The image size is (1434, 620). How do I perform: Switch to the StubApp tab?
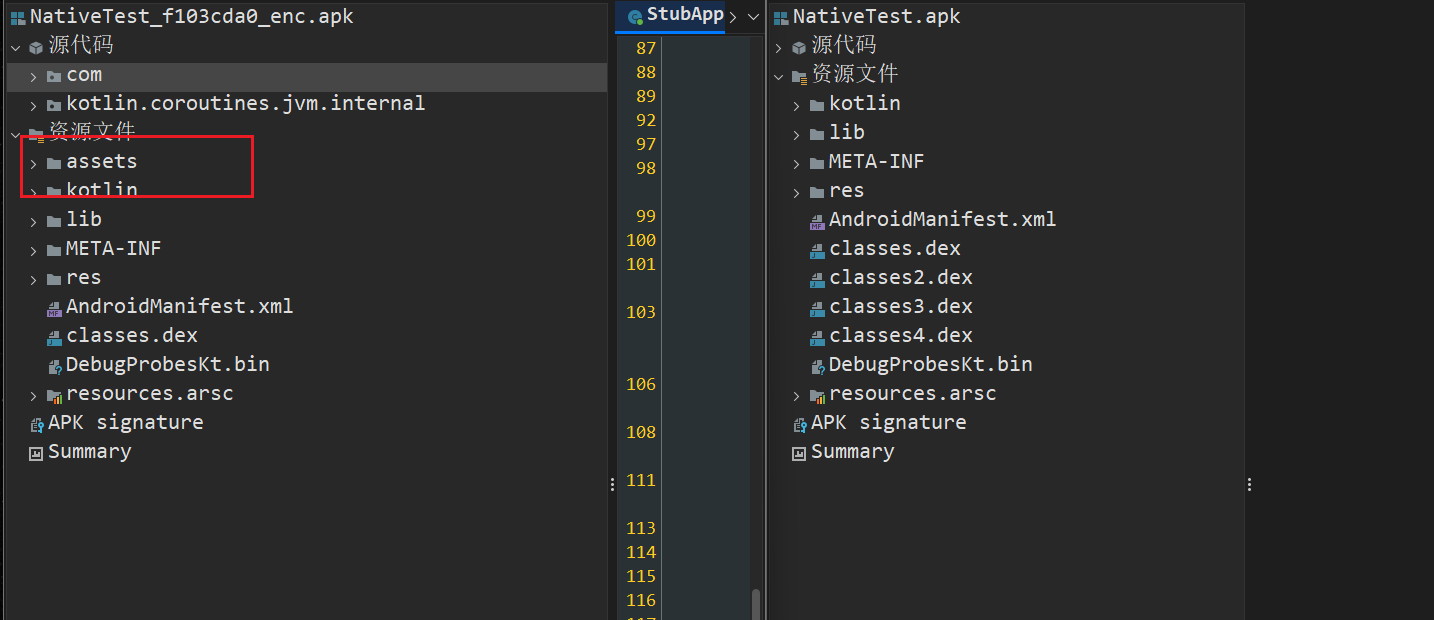684,15
